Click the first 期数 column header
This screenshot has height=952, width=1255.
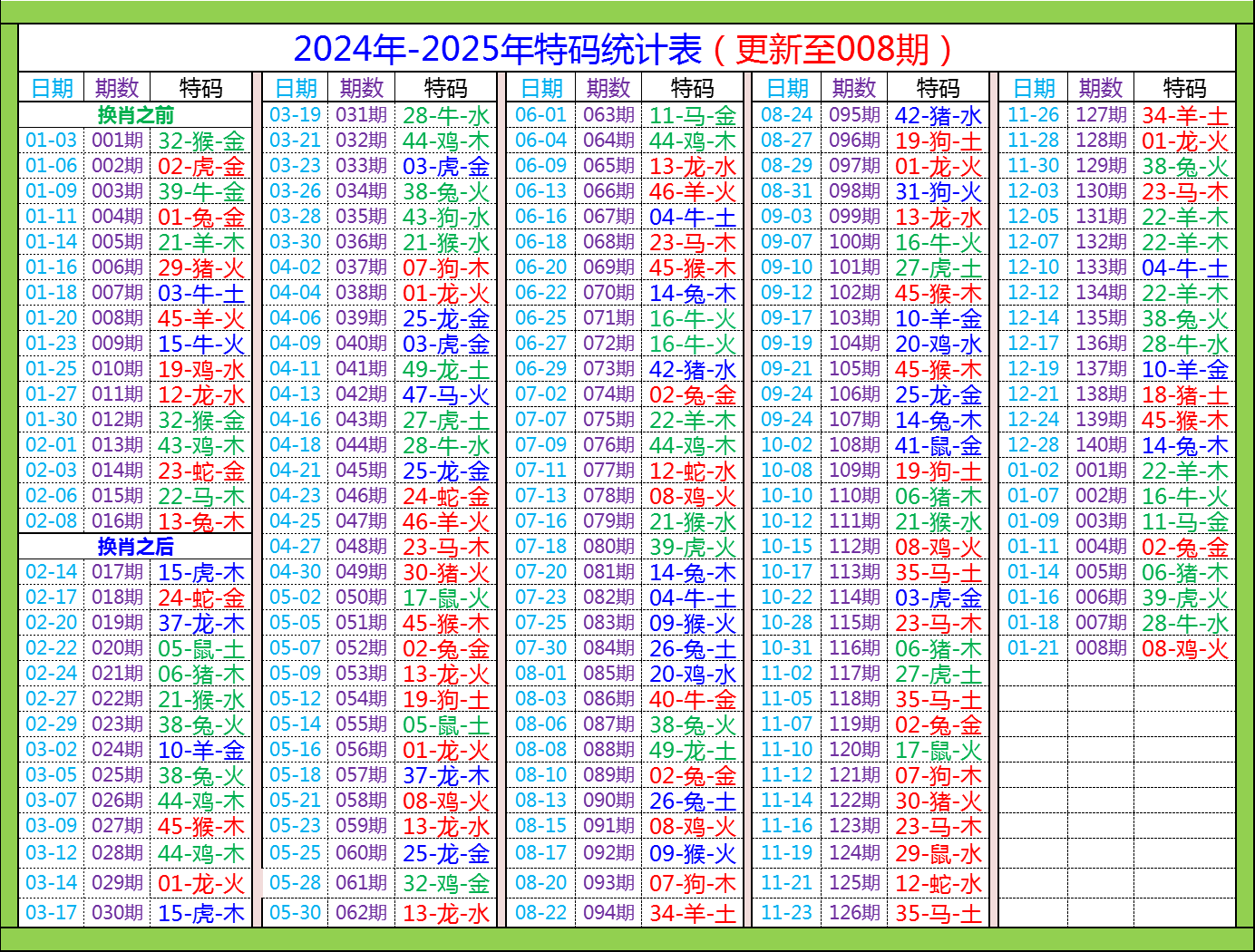click(x=115, y=88)
